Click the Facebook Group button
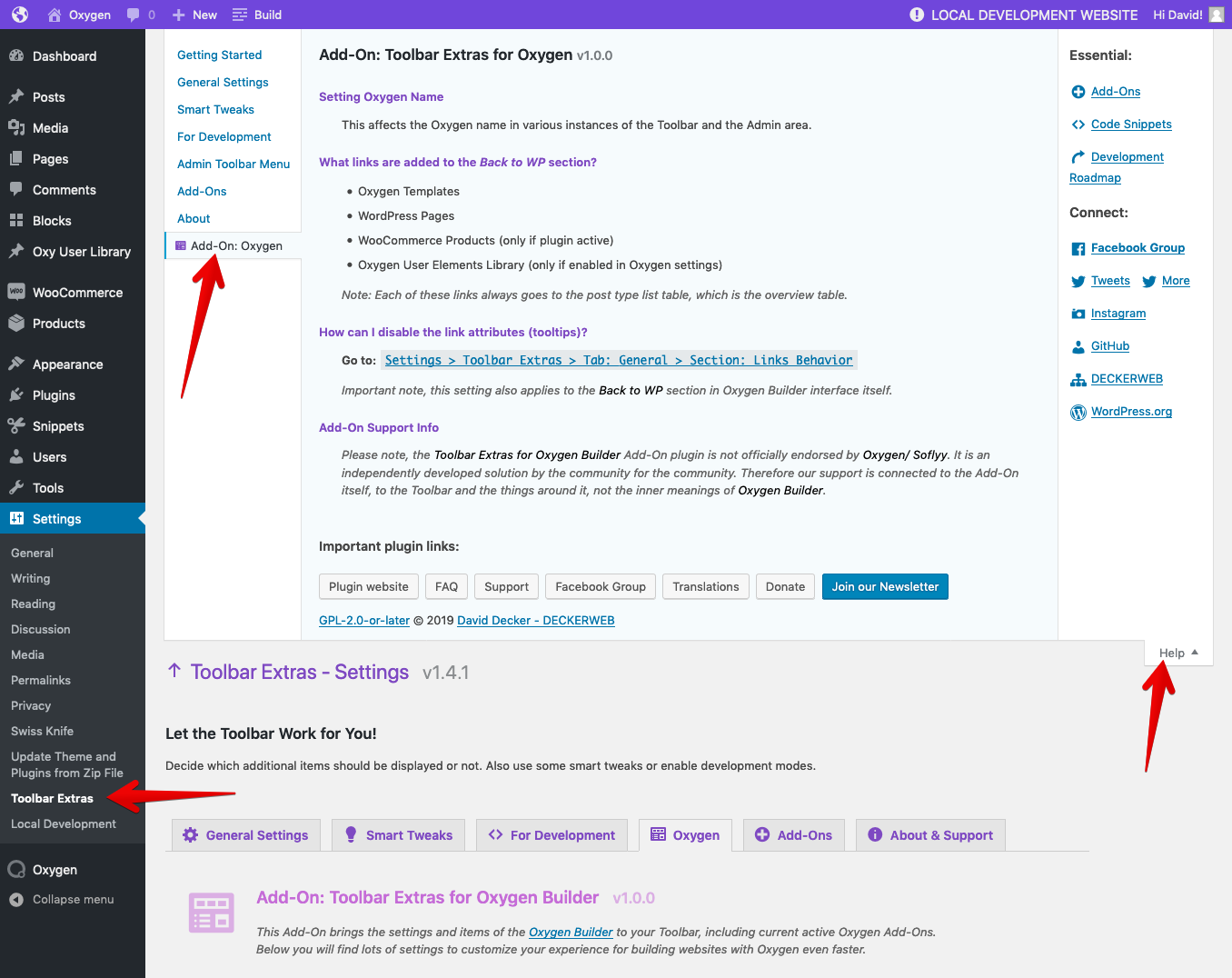Image resolution: width=1232 pixels, height=978 pixels. coord(601,587)
